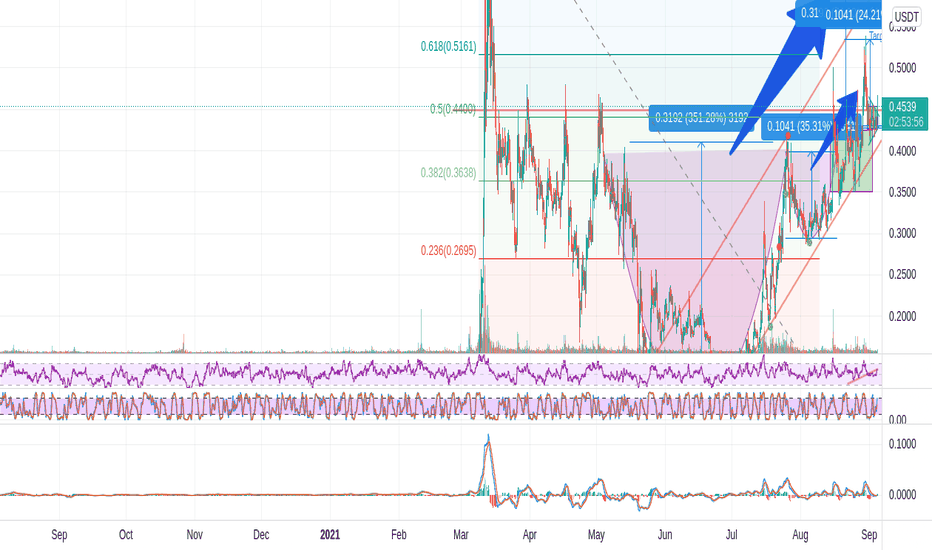Screen dimensions: 932x550
Task: Click the Dec label on time axis
Action: click(x=261, y=535)
